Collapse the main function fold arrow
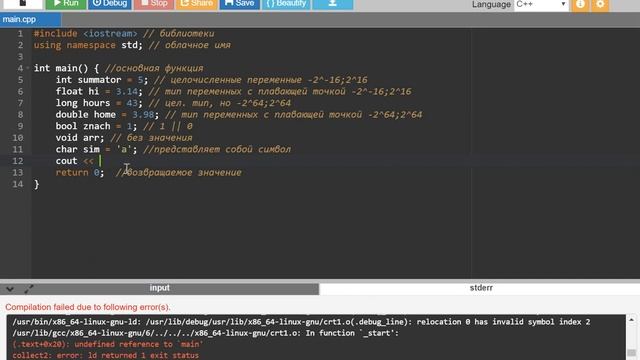640x360 pixels. coord(28,68)
